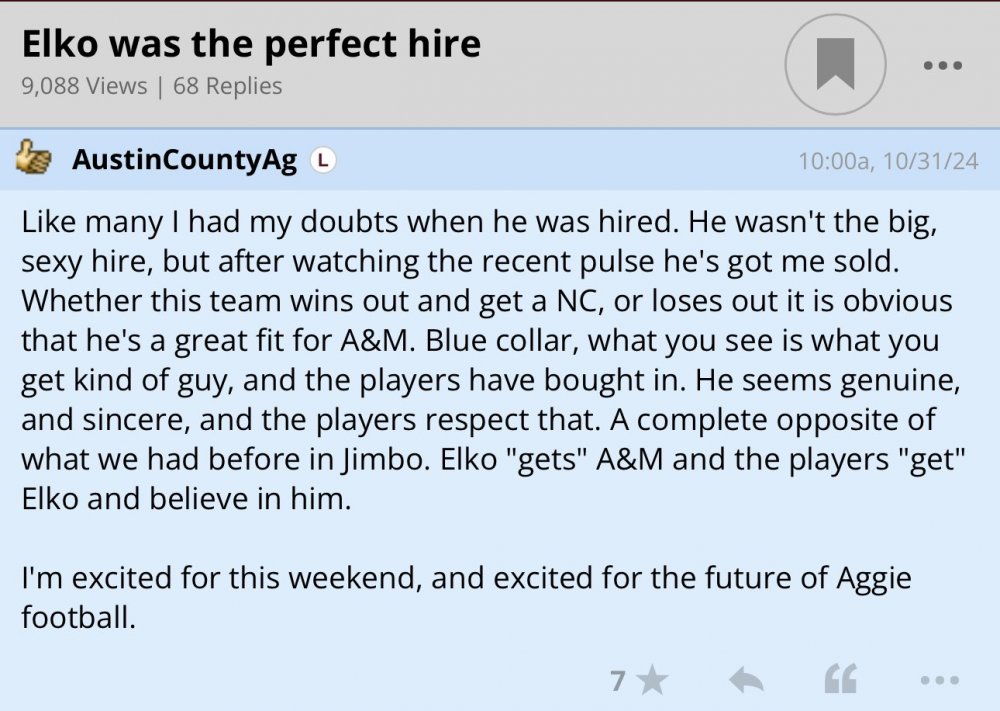Open post options menu at bottom right

(939, 681)
